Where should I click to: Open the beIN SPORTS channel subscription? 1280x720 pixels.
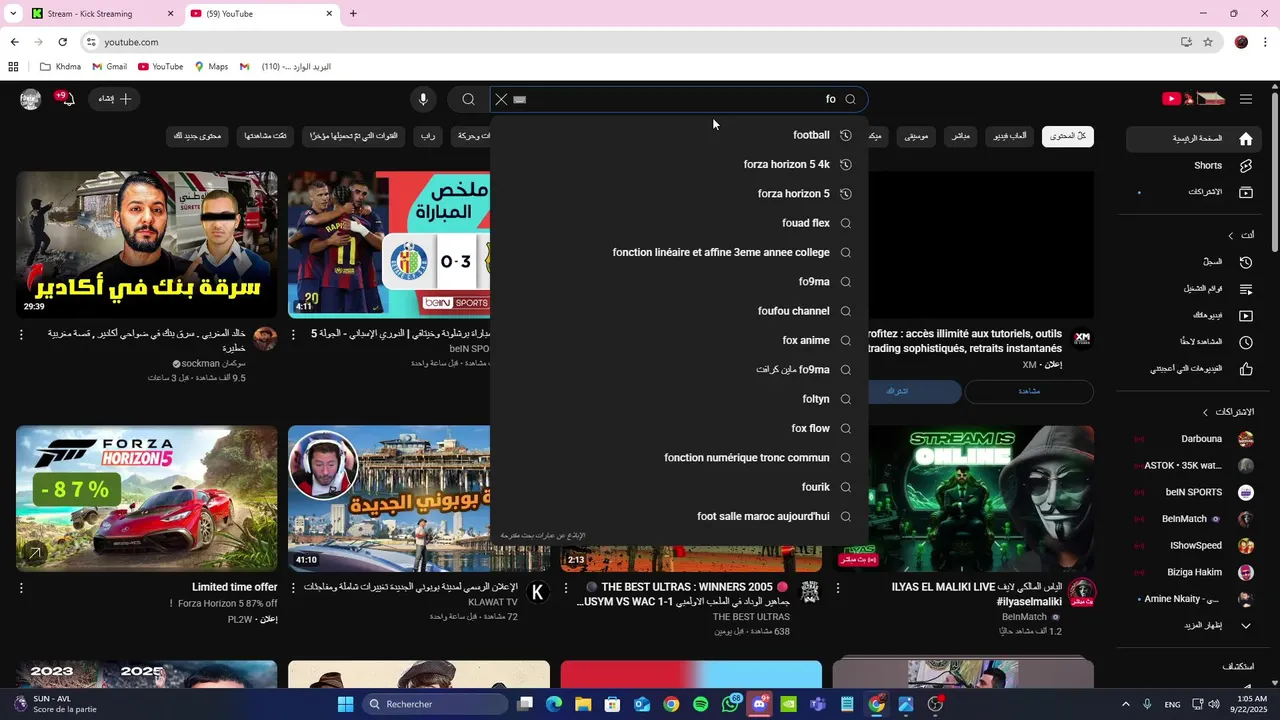pos(1191,492)
